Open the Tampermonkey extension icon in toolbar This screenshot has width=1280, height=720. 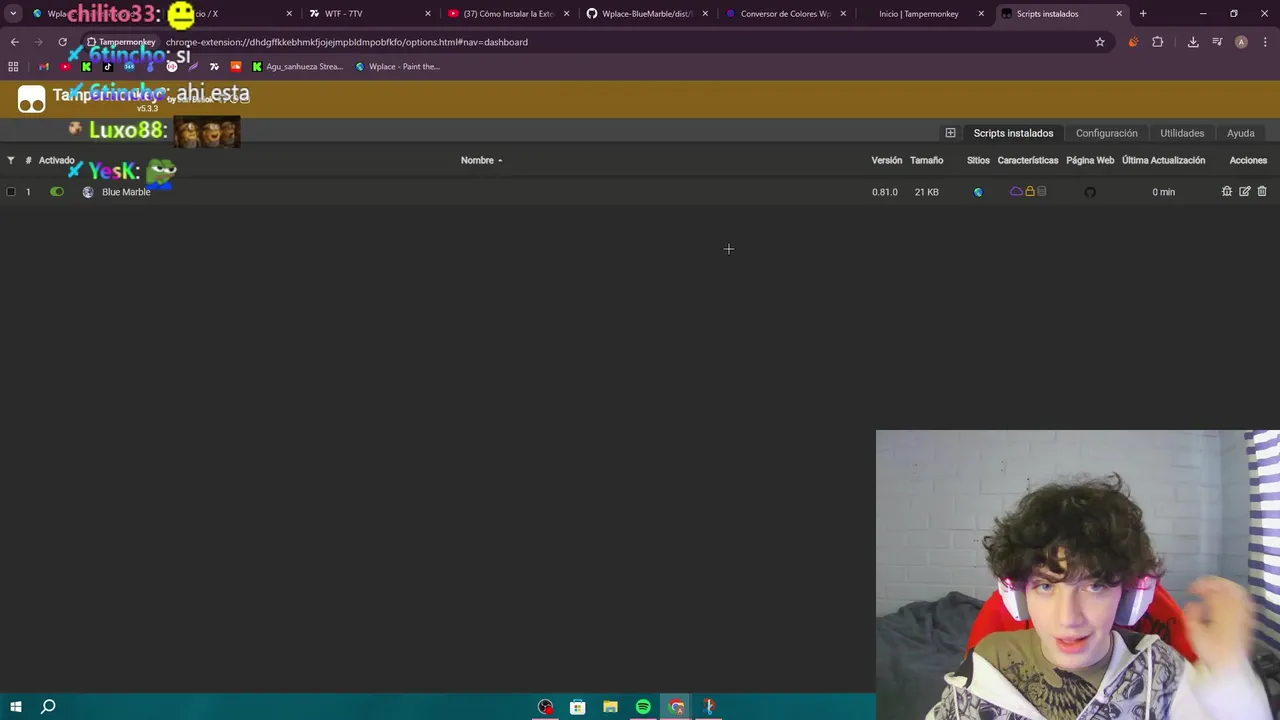pos(1133,42)
